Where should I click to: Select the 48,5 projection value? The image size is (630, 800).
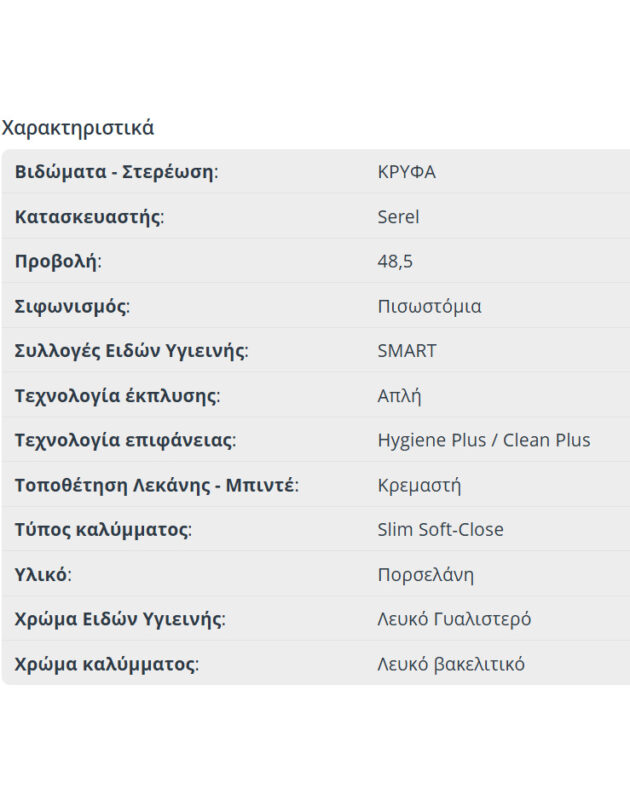click(x=395, y=262)
